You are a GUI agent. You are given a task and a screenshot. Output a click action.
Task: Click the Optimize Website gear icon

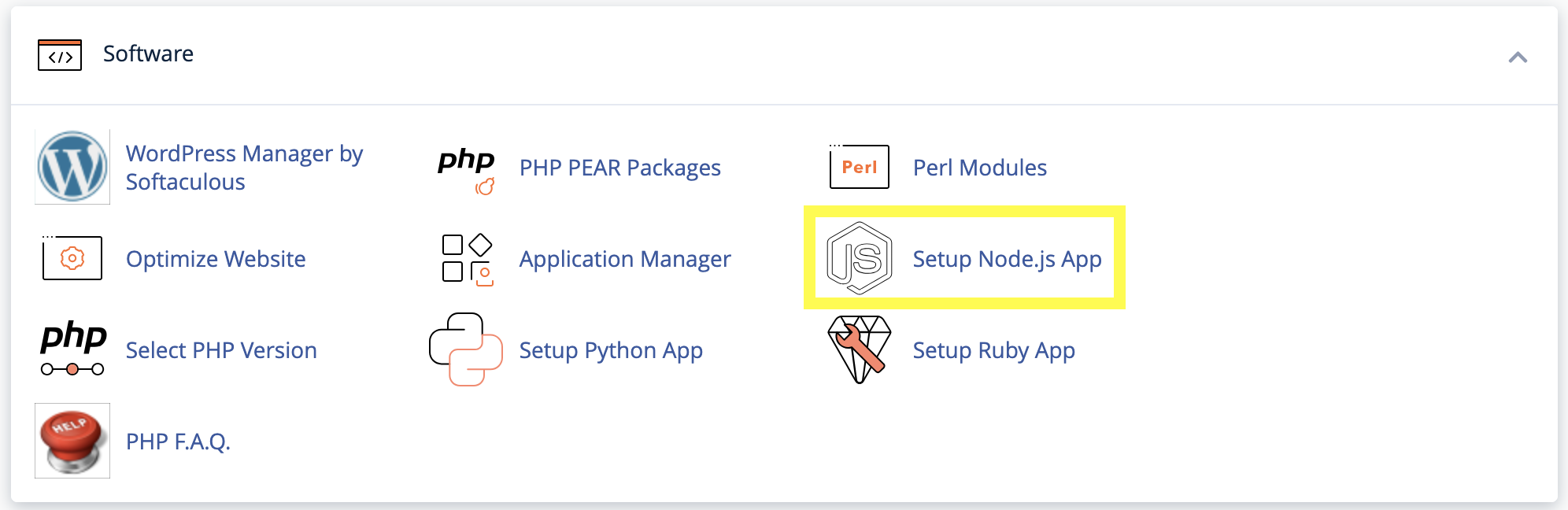click(x=72, y=257)
